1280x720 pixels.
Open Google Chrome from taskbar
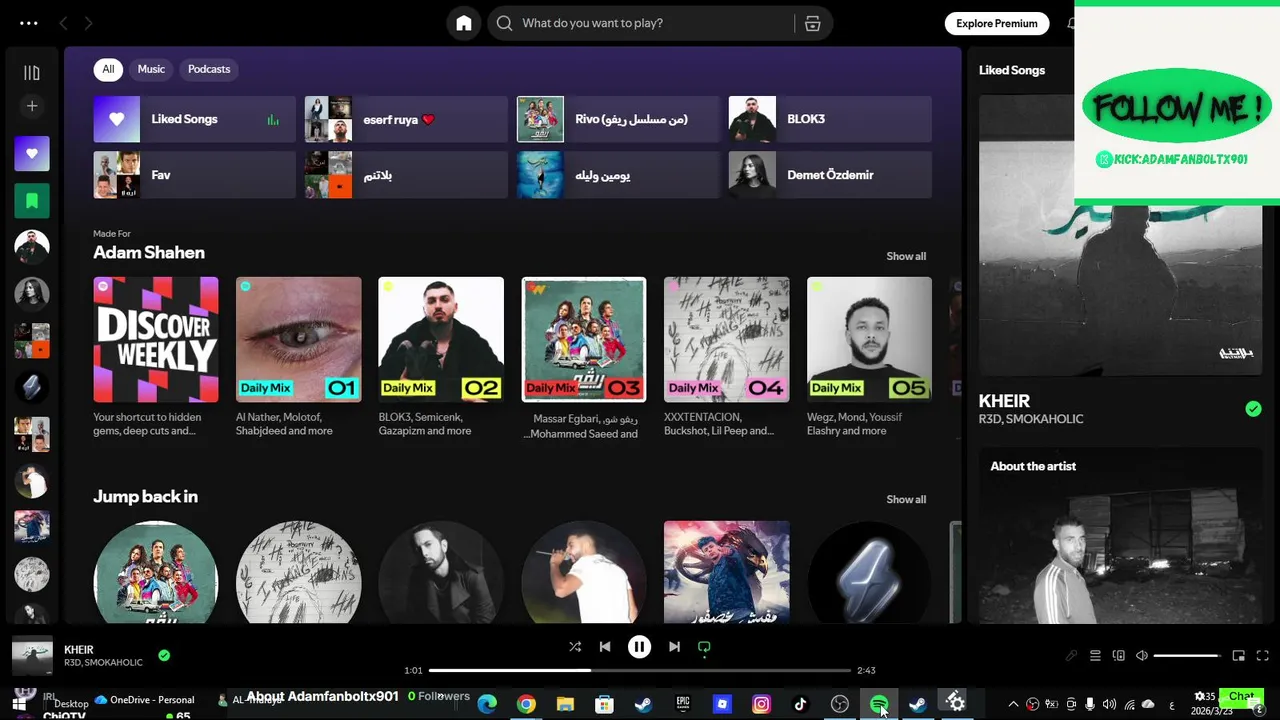coord(526,704)
